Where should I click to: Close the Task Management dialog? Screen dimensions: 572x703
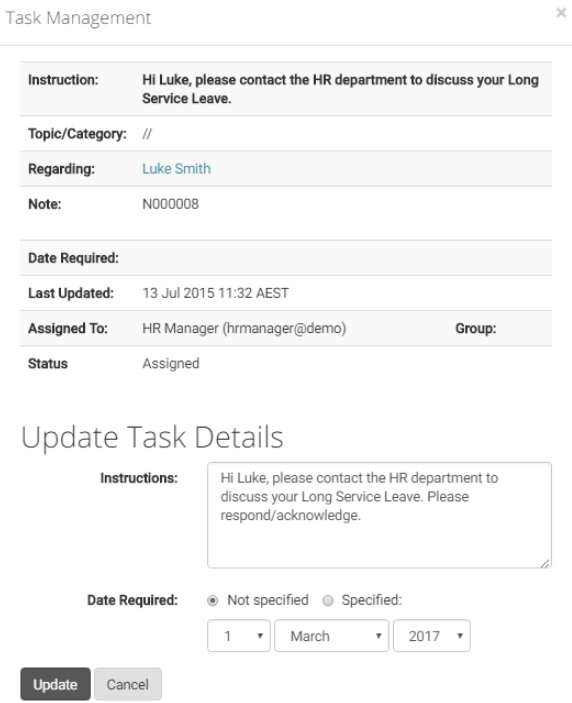click(561, 13)
